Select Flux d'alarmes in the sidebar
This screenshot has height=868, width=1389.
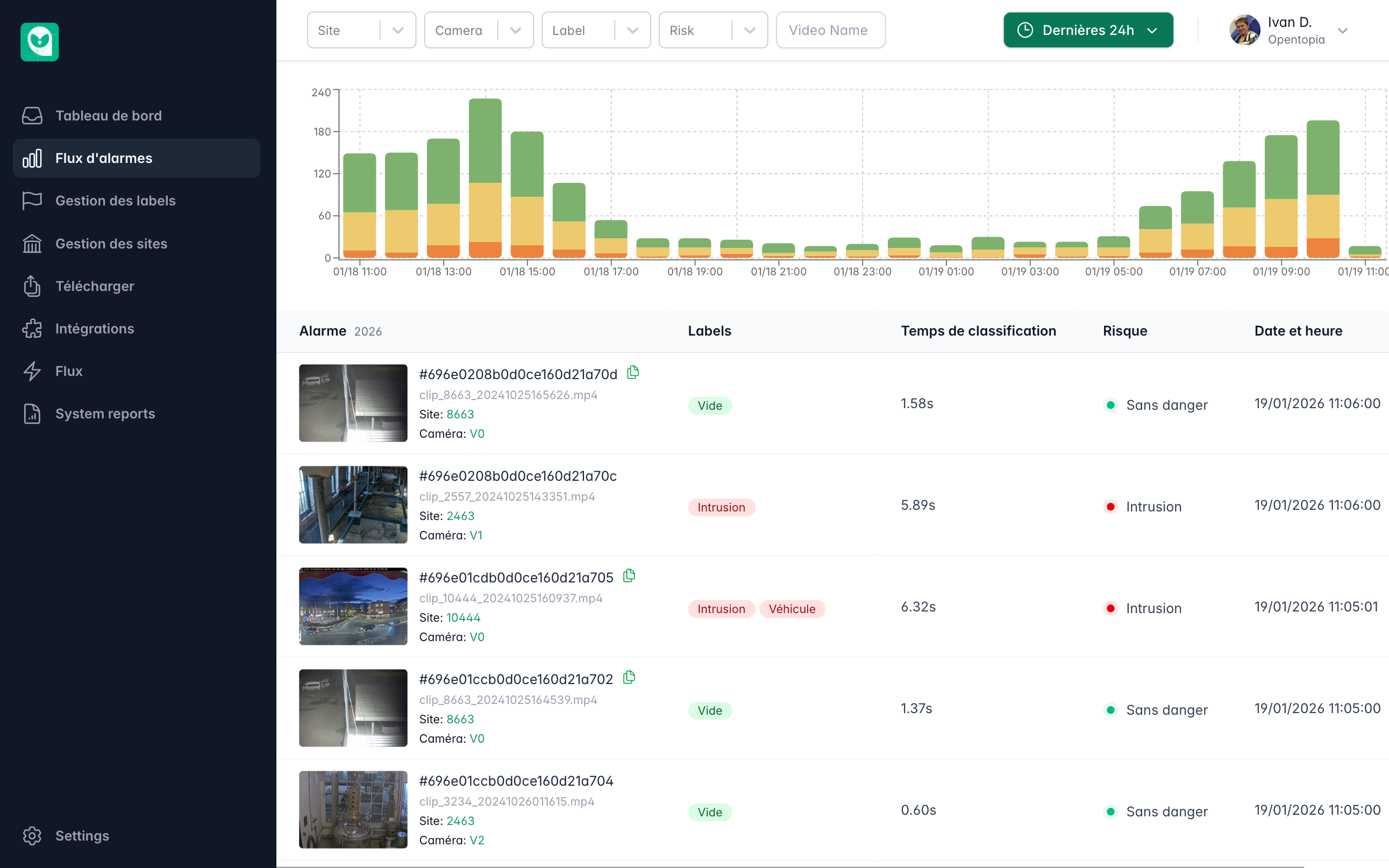(103, 158)
